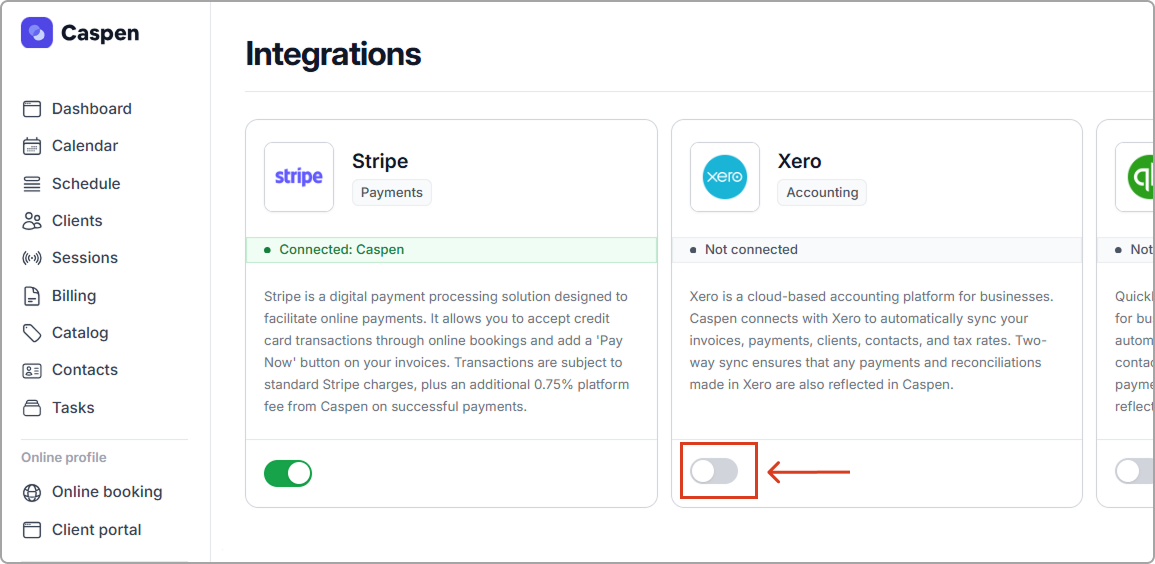Click the Connected: Caspen status bar
1155x564 pixels.
pos(451,250)
